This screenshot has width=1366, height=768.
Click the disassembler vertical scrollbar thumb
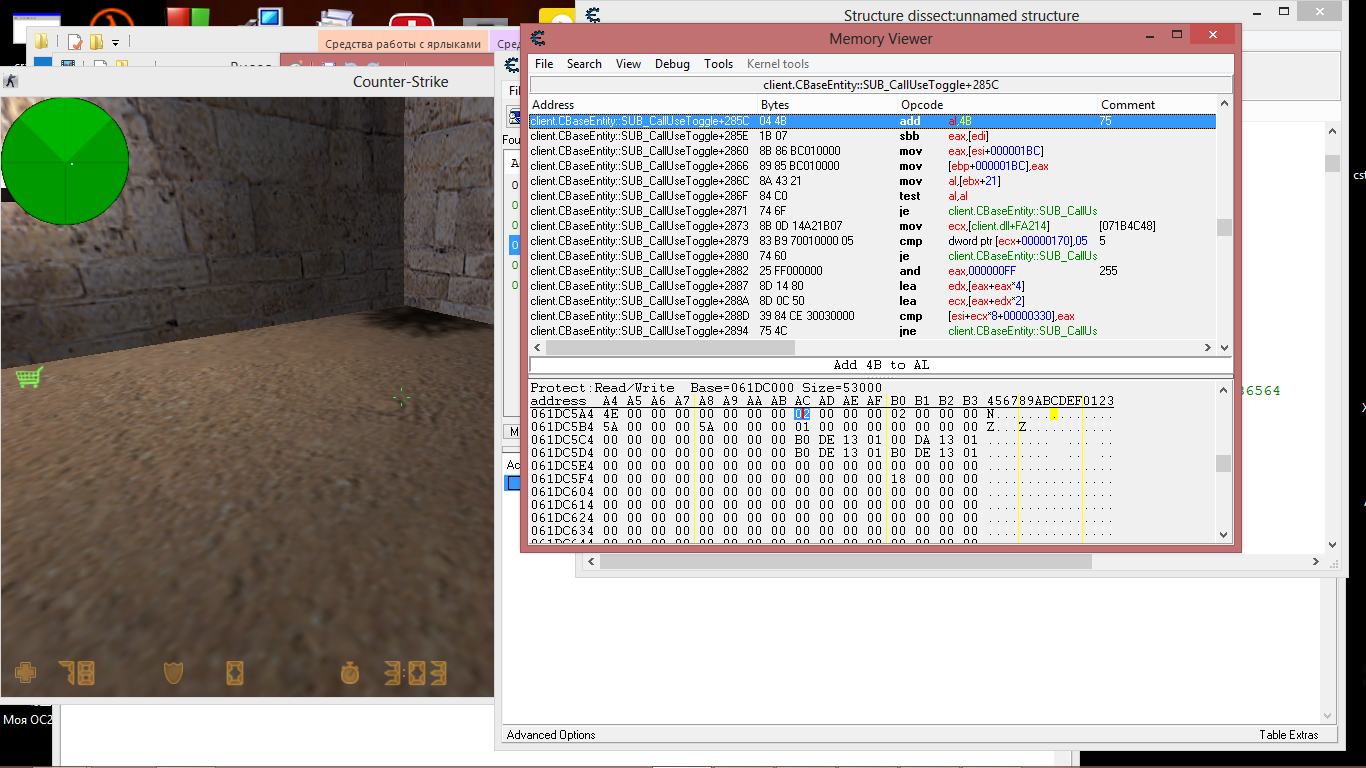click(1224, 227)
